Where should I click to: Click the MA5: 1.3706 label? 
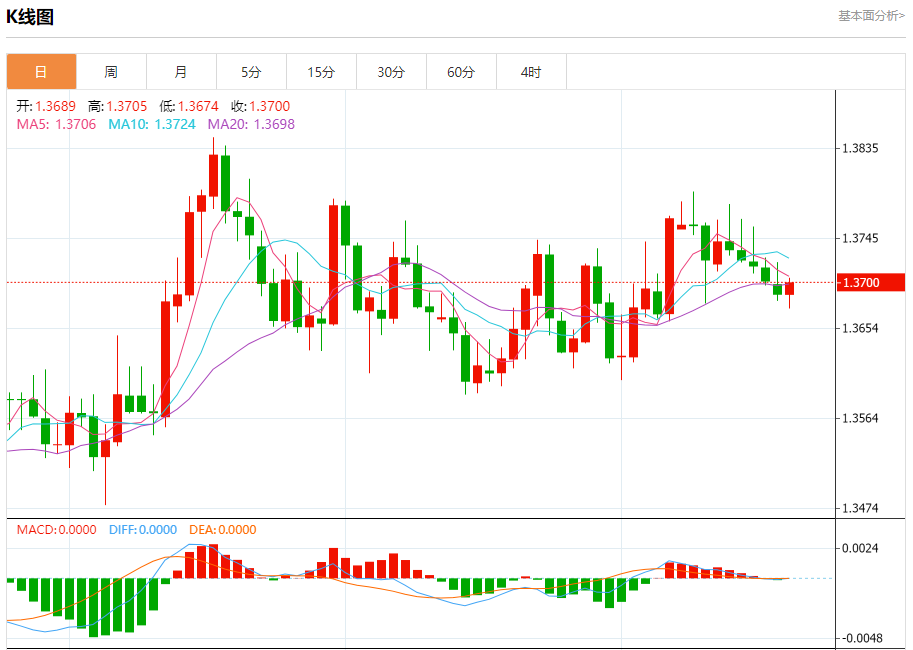click(56, 124)
